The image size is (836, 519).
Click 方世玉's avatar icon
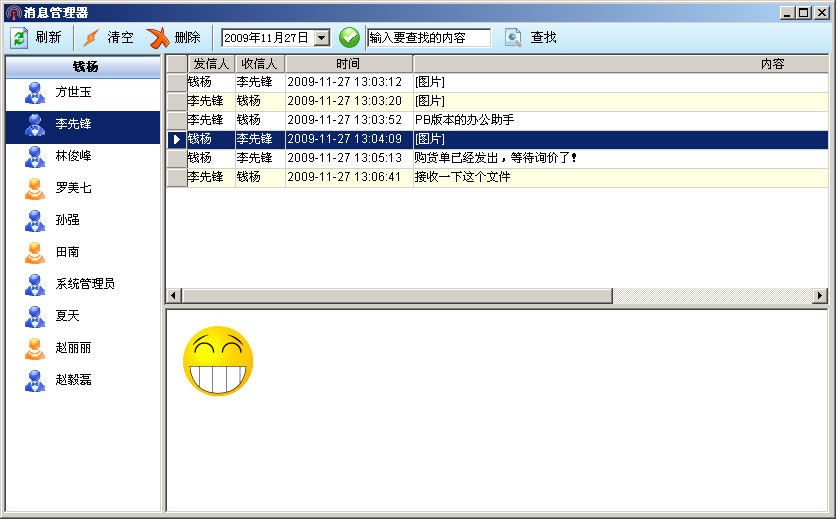point(35,92)
